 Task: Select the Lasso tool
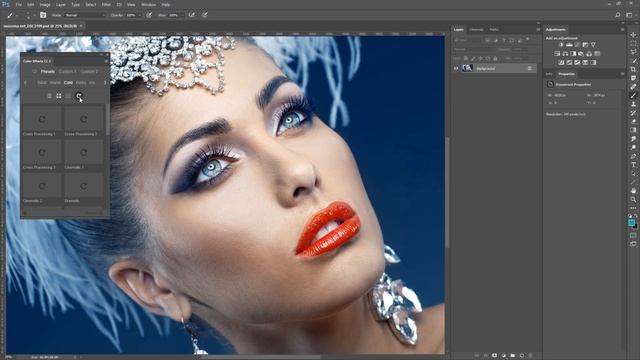tap(633, 52)
